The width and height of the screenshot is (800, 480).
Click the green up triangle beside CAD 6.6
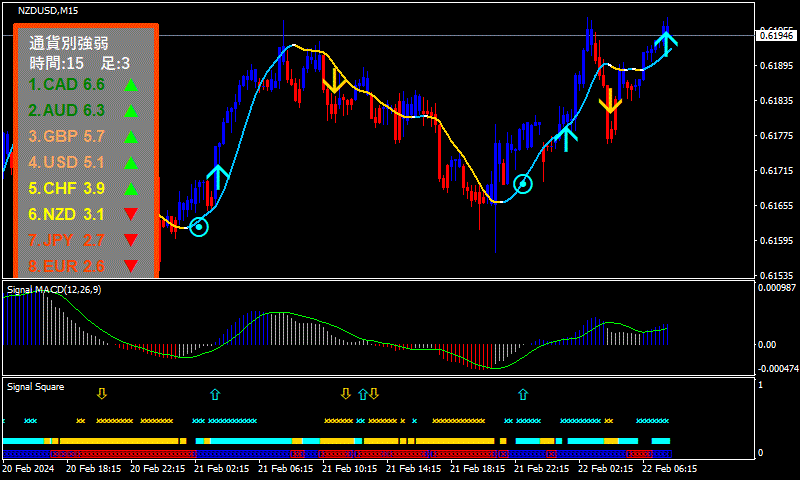click(130, 85)
